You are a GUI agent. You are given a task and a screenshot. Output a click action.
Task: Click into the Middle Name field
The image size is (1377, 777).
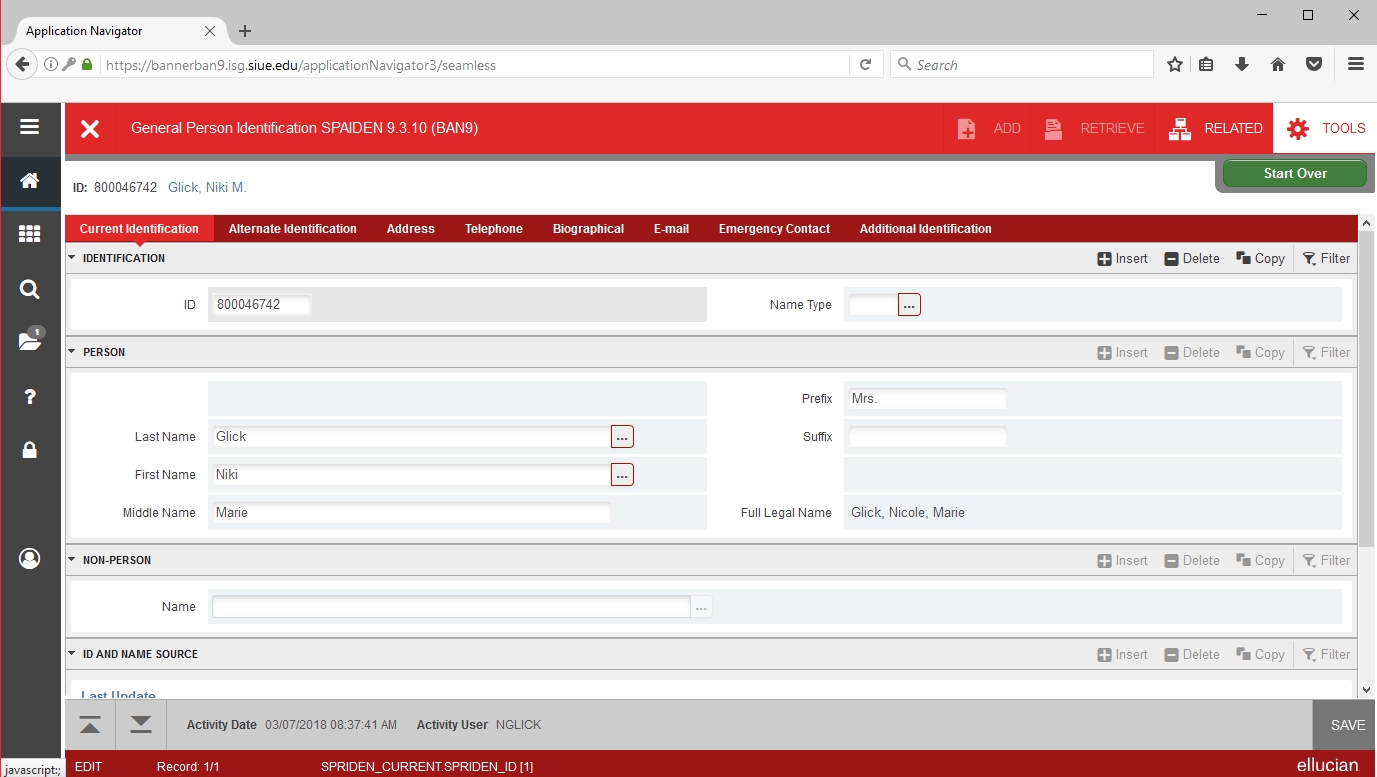(410, 513)
